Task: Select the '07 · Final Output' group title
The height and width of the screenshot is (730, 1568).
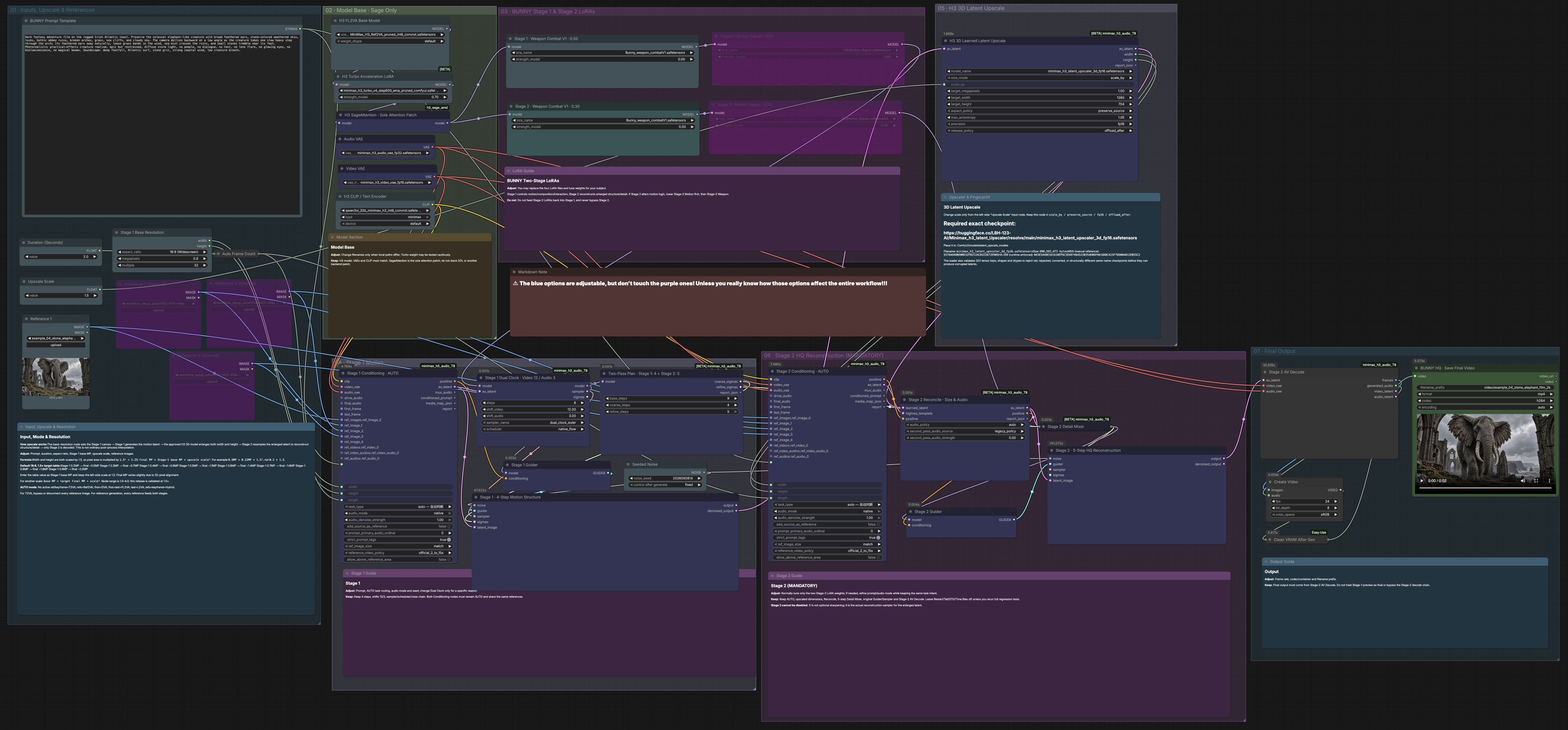Action: coord(1274,352)
